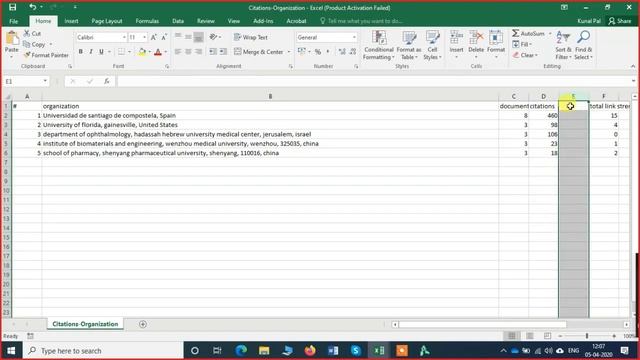
Task: Open Cell Styles gallery
Action: coord(432,45)
